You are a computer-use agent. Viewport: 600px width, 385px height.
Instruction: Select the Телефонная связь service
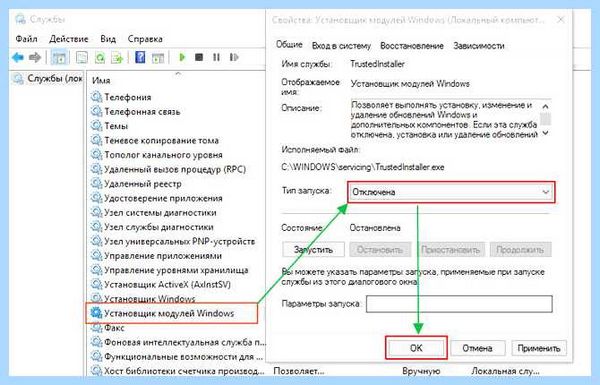pos(142,111)
